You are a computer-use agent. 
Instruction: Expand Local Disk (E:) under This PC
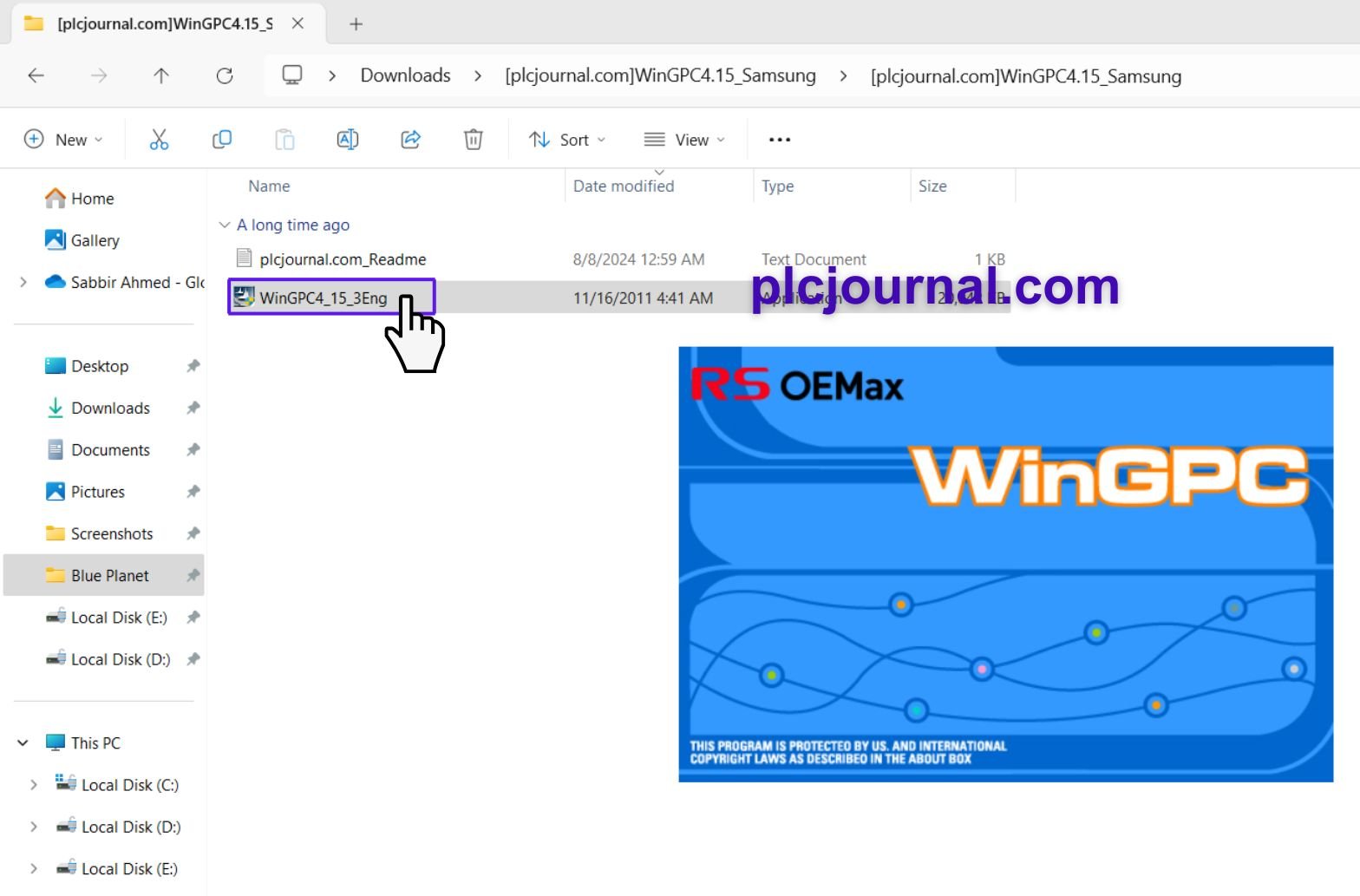[34, 868]
